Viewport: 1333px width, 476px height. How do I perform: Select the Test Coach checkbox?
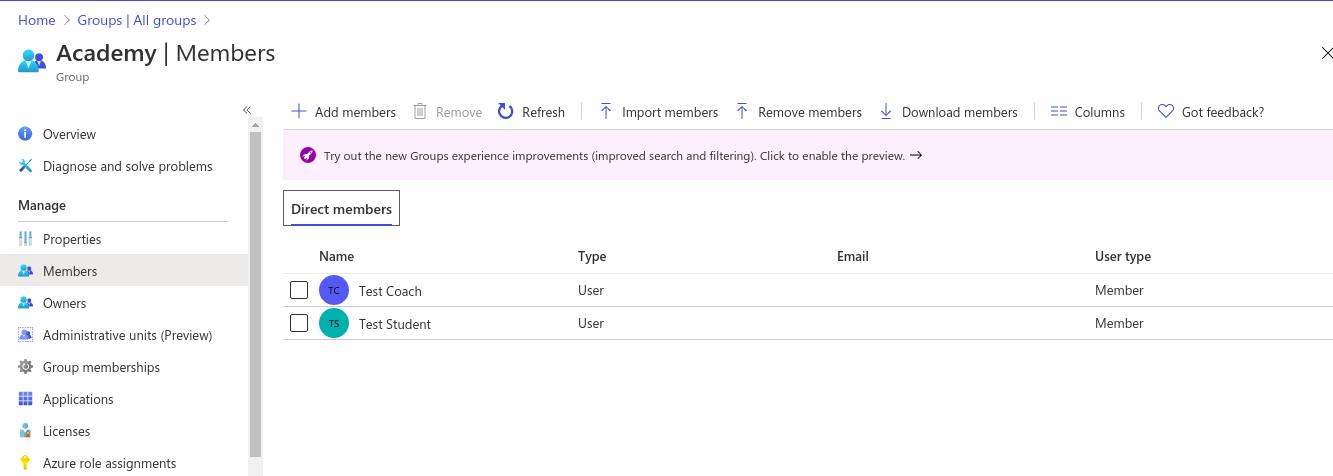[x=299, y=290]
